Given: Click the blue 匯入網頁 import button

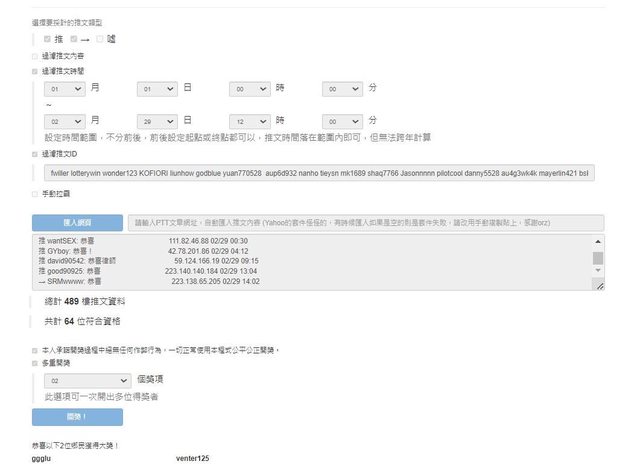Looking at the screenshot, I should tap(77, 222).
